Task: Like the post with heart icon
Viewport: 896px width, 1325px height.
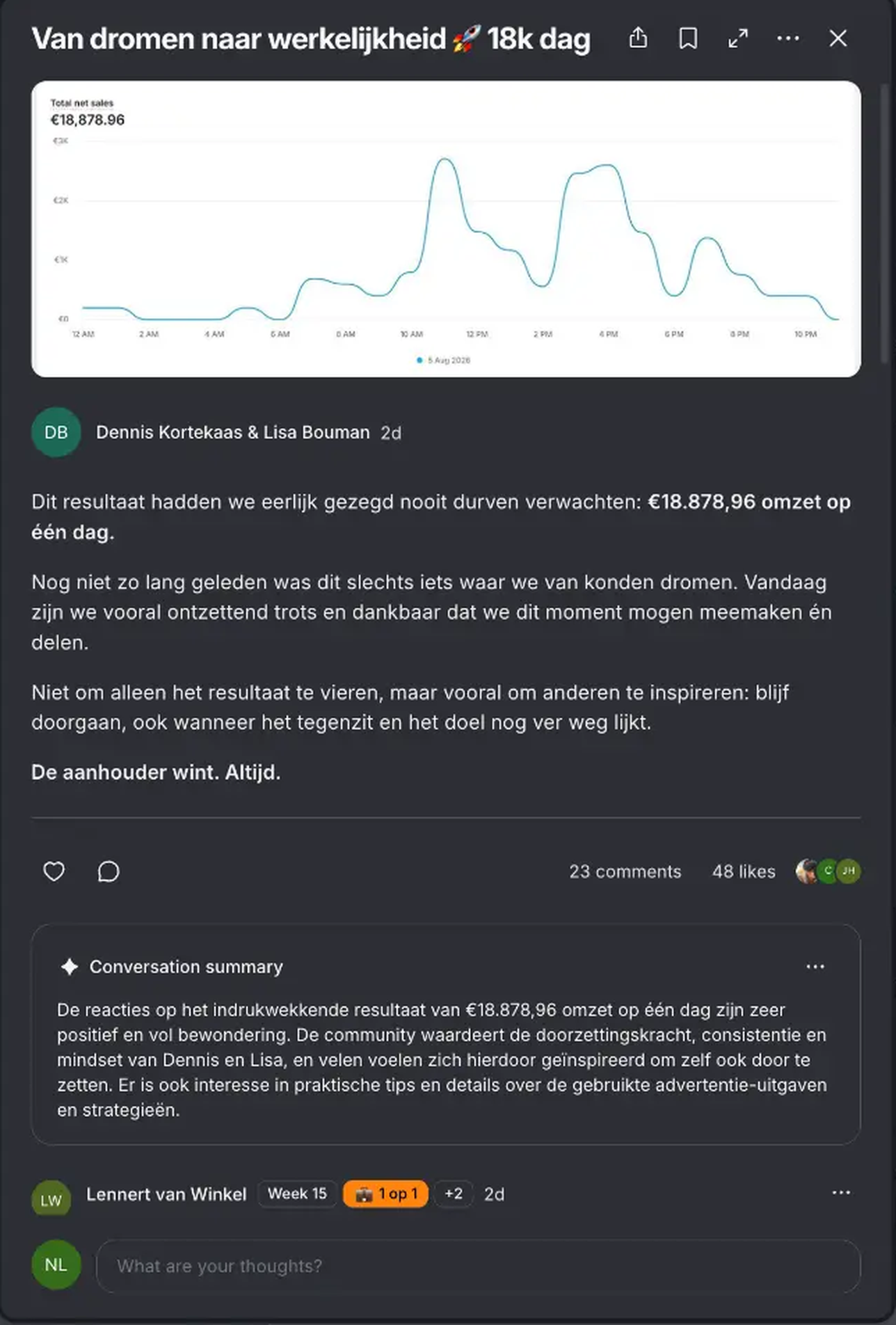Action: [x=54, y=871]
